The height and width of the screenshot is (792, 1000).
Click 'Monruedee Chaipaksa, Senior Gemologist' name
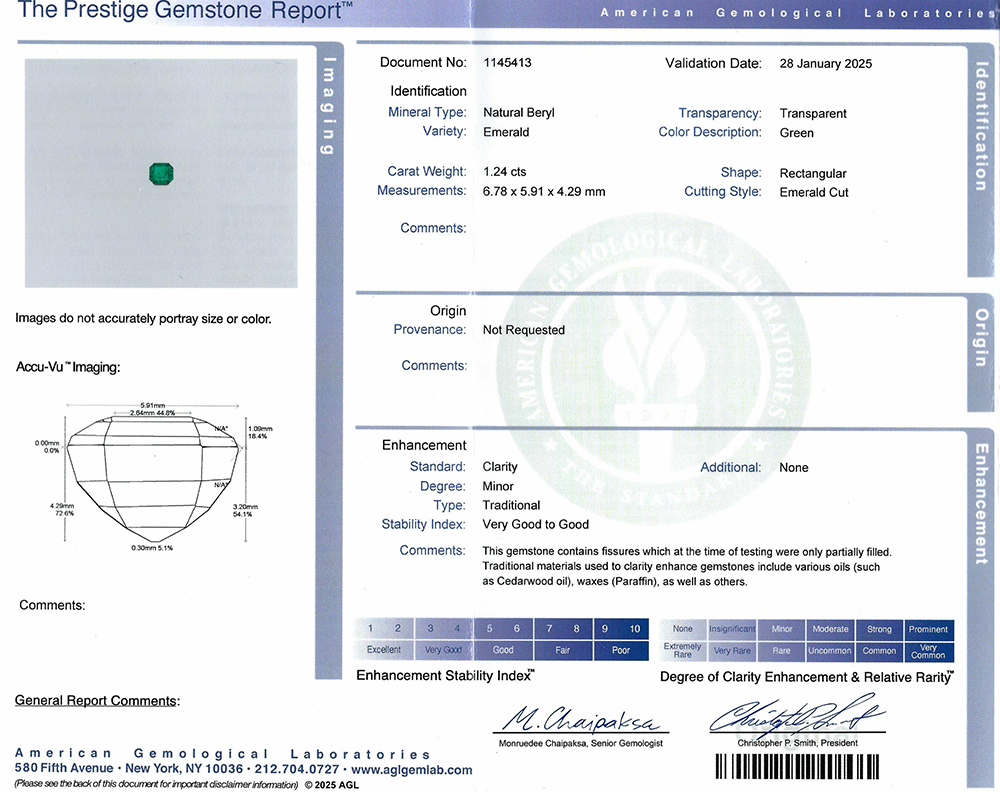click(x=580, y=744)
